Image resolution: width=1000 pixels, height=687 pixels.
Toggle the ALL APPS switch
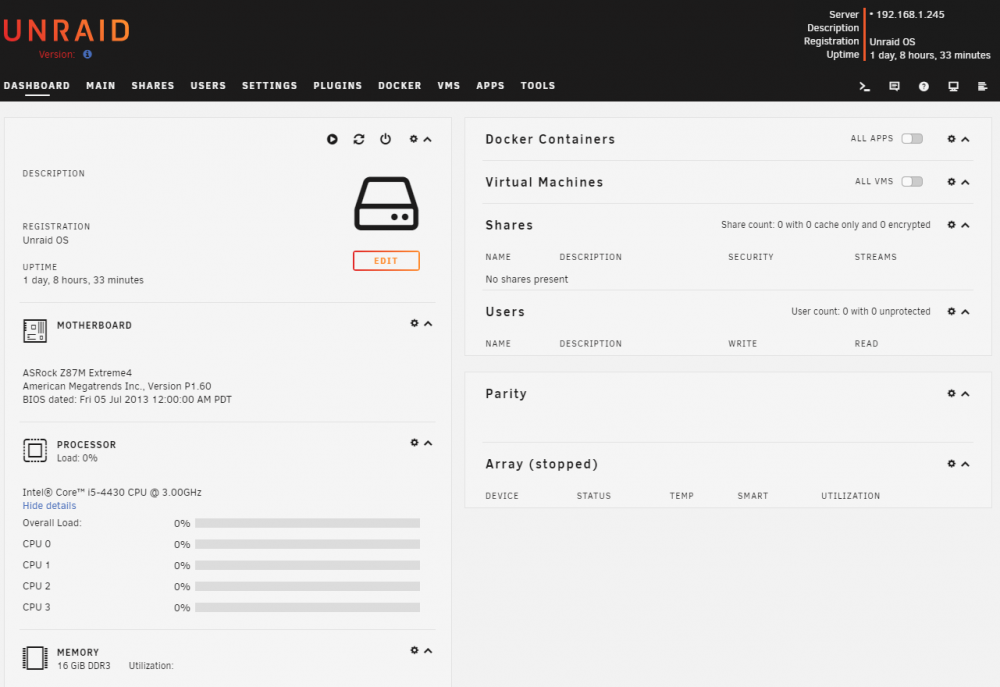pyautogui.click(x=912, y=138)
